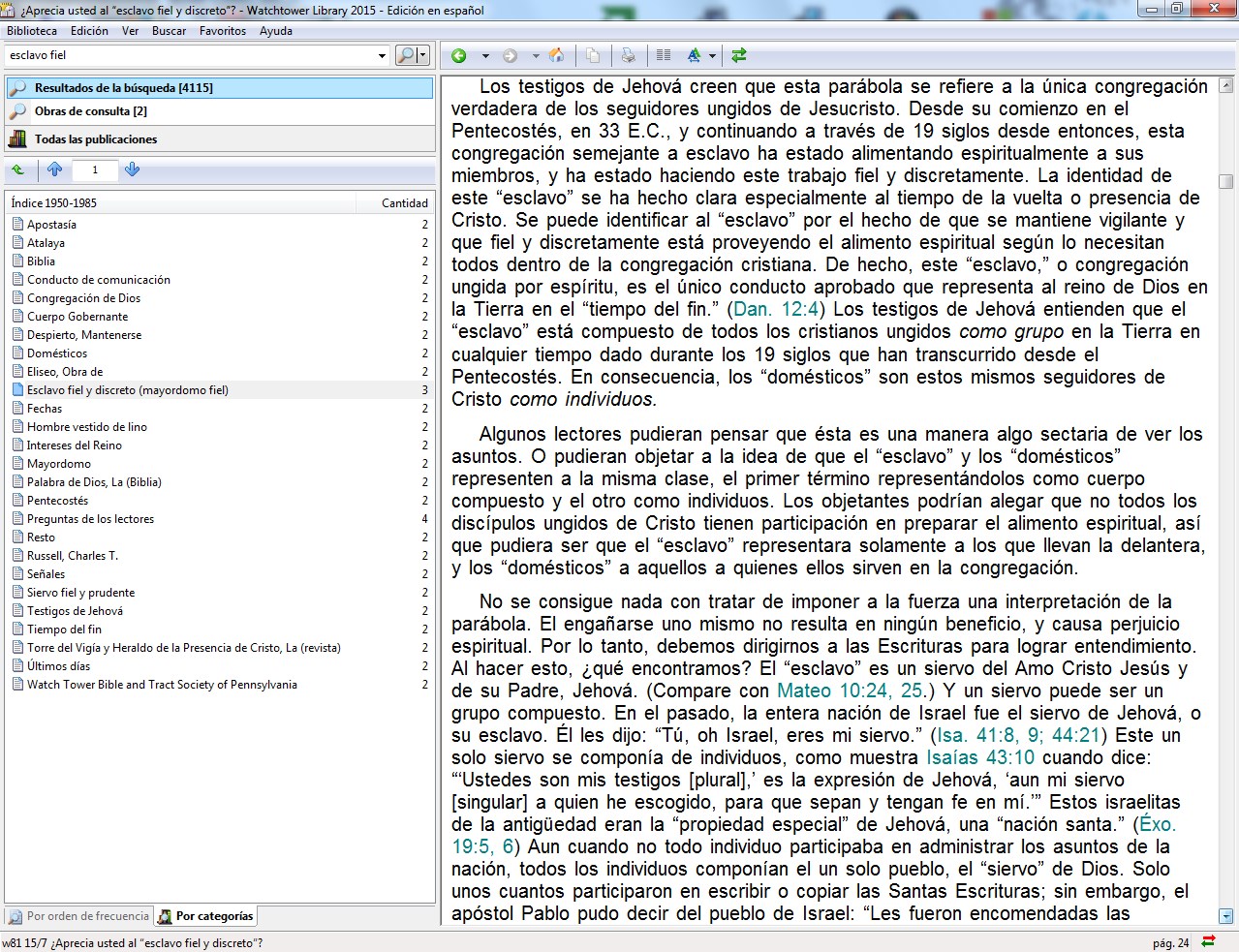Follow the Mateo 10:24, 25 link

point(852,691)
